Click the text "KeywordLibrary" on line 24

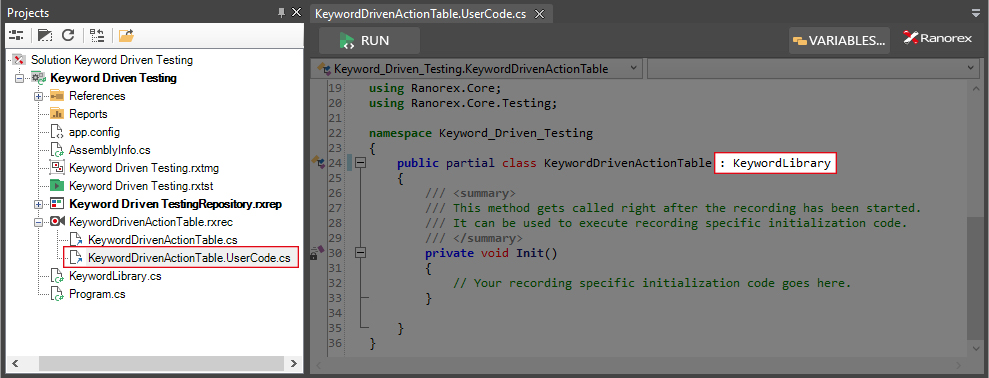[x=781, y=163]
